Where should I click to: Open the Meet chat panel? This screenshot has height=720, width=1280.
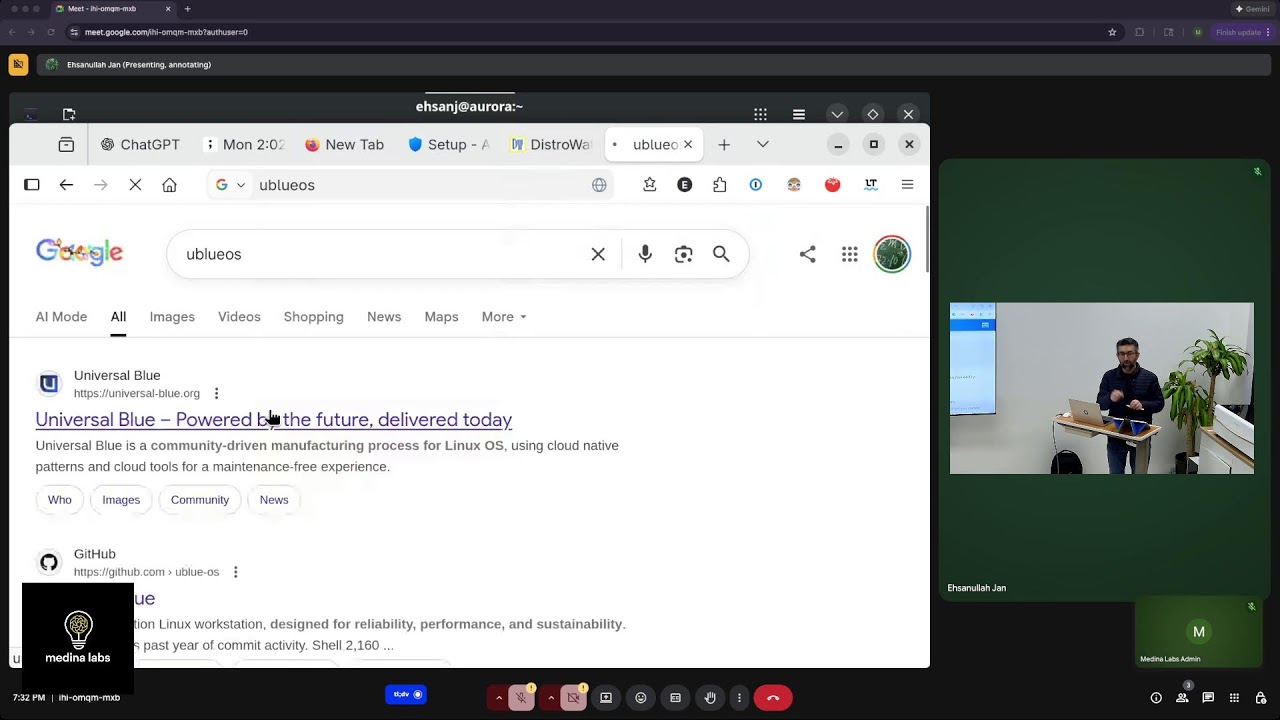coord(1208,697)
